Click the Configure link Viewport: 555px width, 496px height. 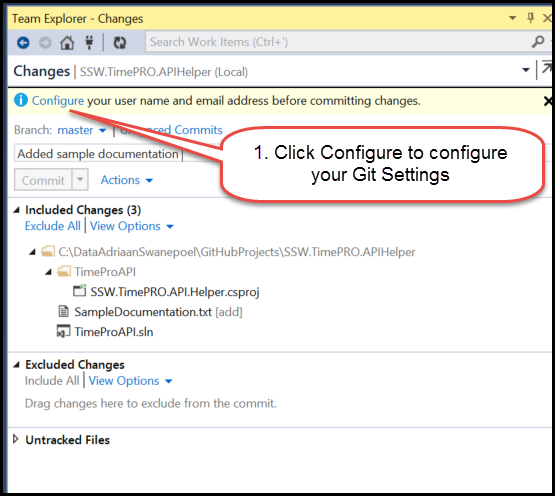point(58,101)
